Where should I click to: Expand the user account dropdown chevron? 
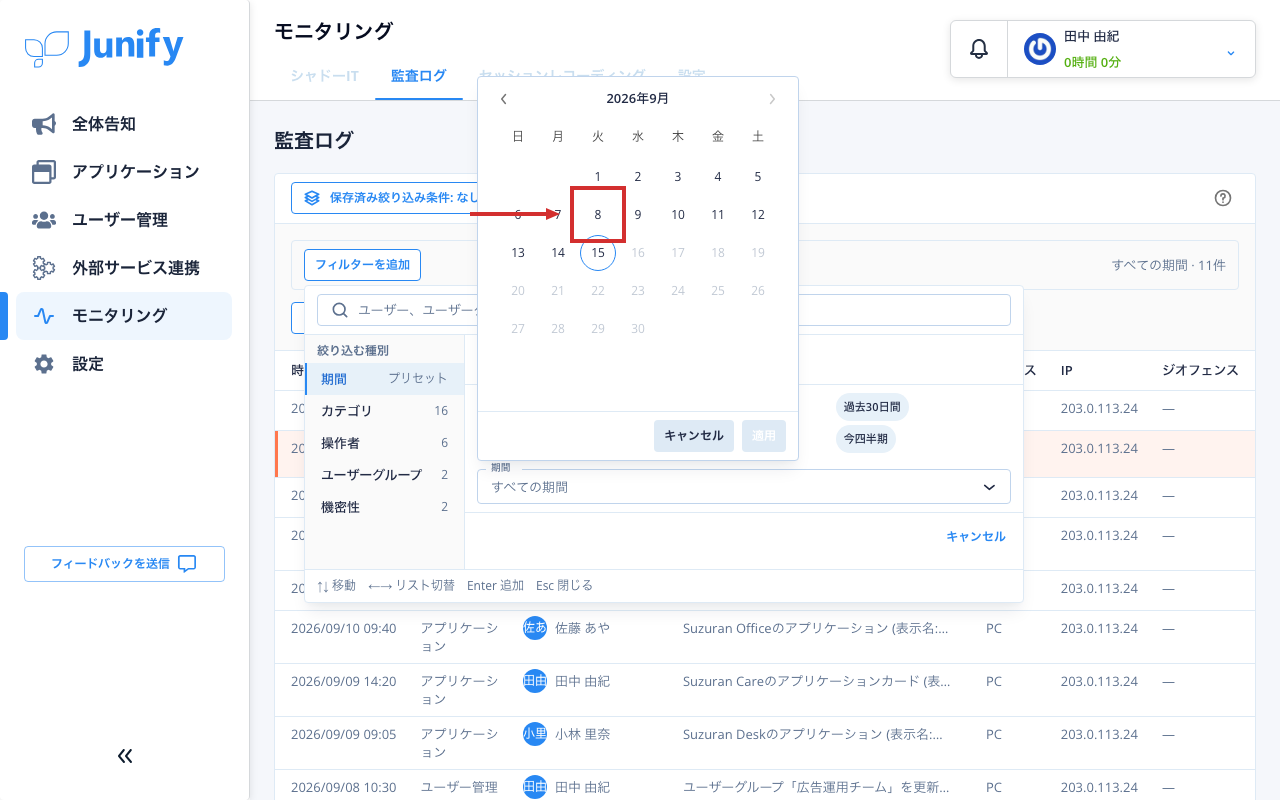tap(1231, 52)
